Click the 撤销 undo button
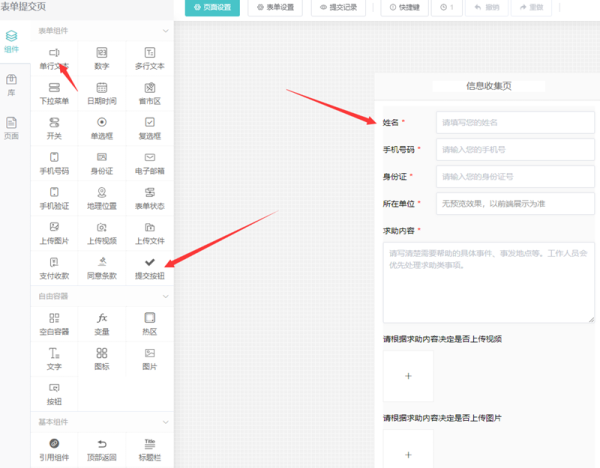This screenshot has width=600, height=468. click(x=487, y=7)
